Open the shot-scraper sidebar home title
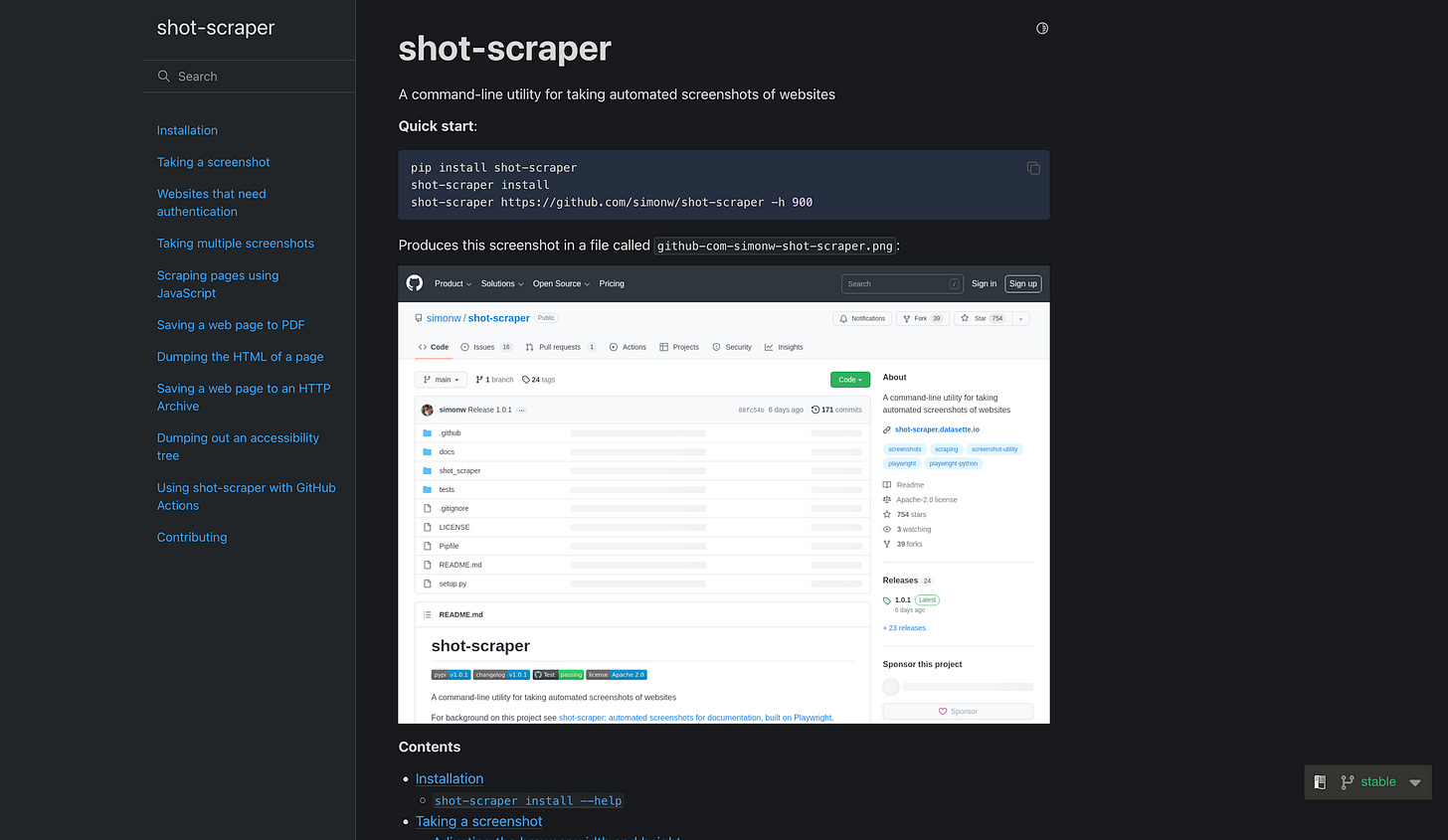Viewport: 1448px width, 840px height. [216, 28]
